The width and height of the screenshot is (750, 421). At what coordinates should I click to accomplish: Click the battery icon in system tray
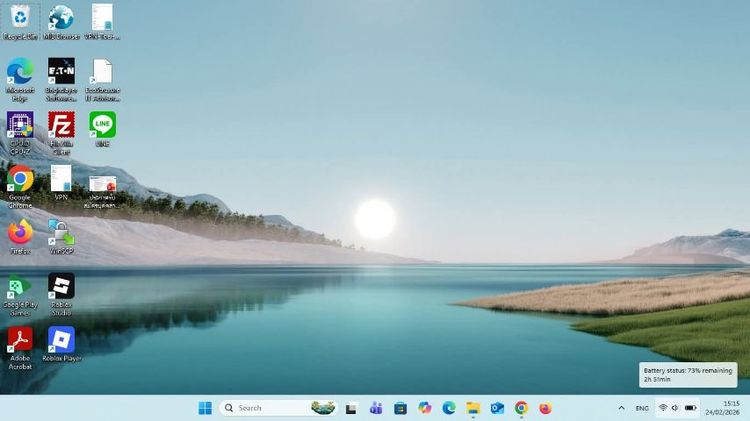(691, 408)
